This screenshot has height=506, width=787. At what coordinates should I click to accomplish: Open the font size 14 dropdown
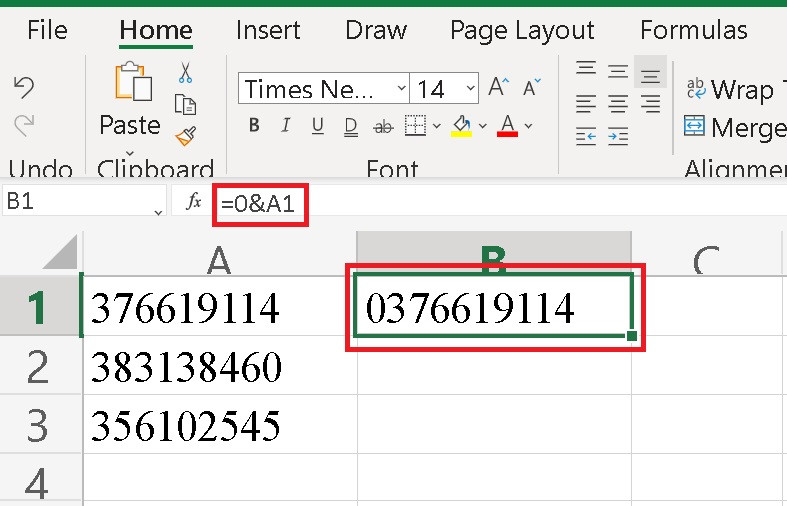[467, 89]
